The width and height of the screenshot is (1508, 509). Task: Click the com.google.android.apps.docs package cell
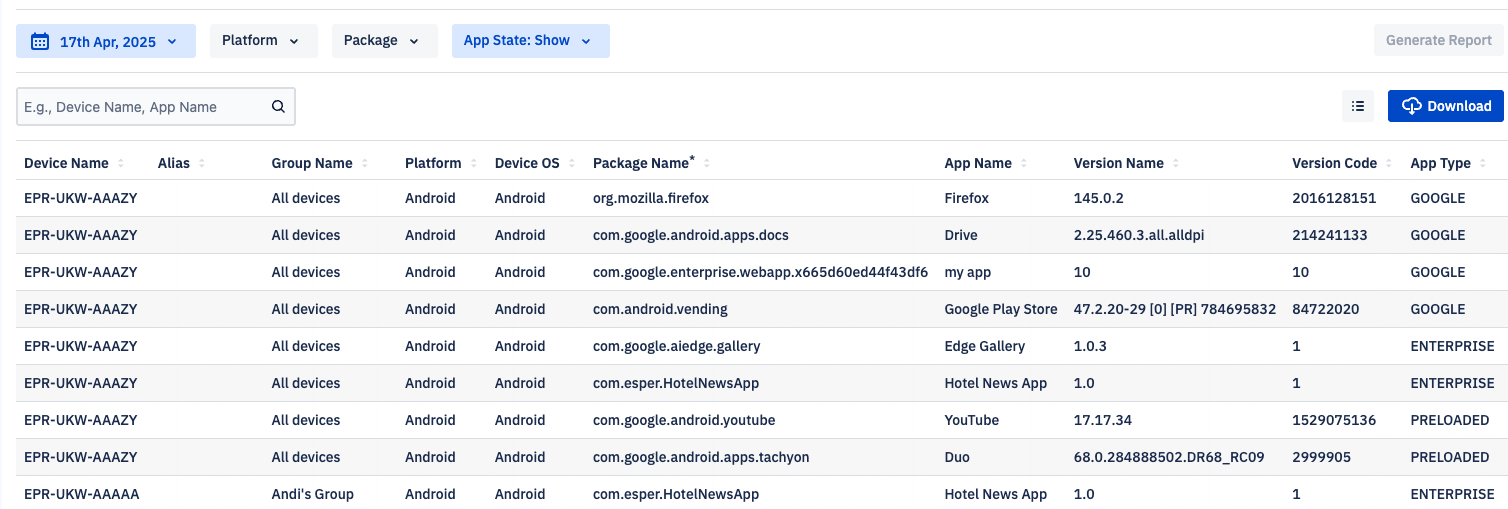pyautogui.click(x=691, y=235)
